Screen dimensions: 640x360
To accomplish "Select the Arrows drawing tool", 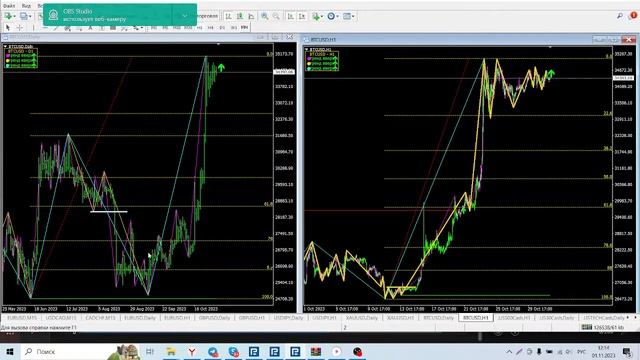I will 136,28.
